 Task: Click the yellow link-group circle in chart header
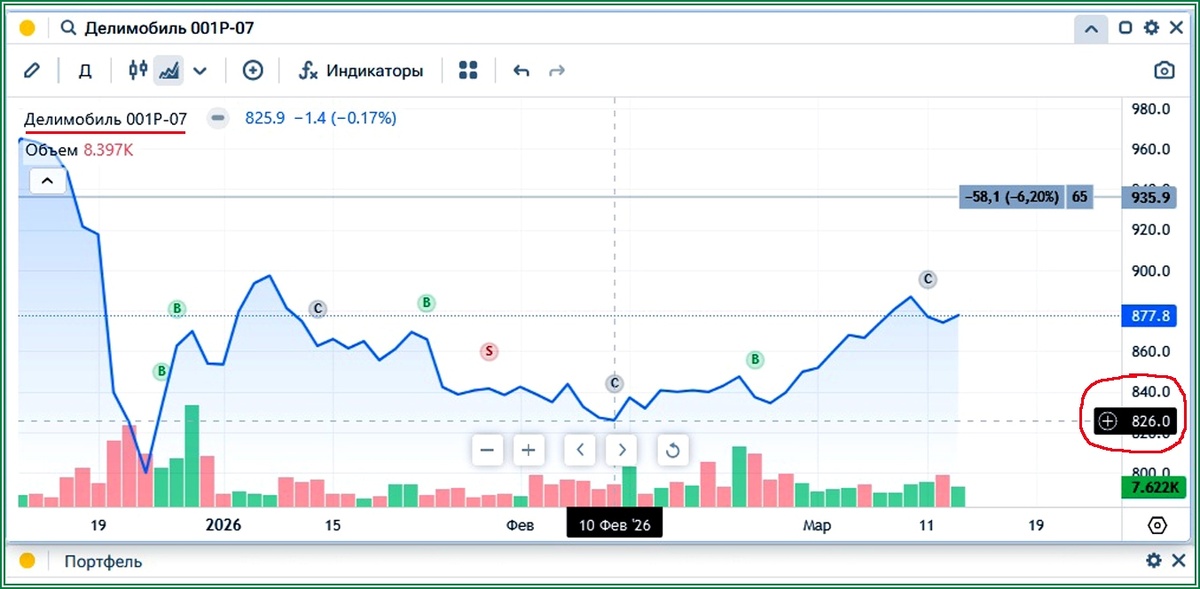tap(28, 28)
